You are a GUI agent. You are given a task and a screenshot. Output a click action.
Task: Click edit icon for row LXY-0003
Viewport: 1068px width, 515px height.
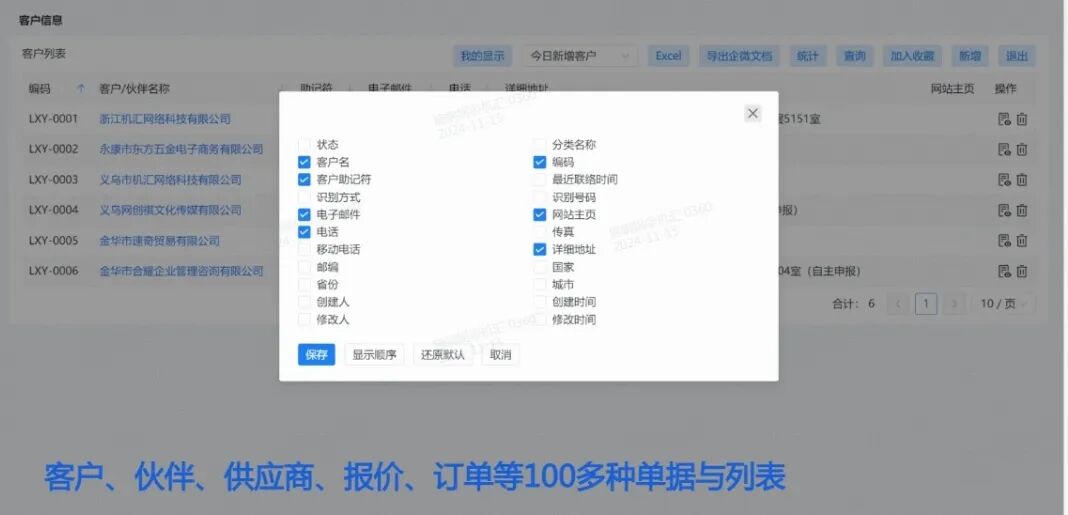pos(1004,180)
